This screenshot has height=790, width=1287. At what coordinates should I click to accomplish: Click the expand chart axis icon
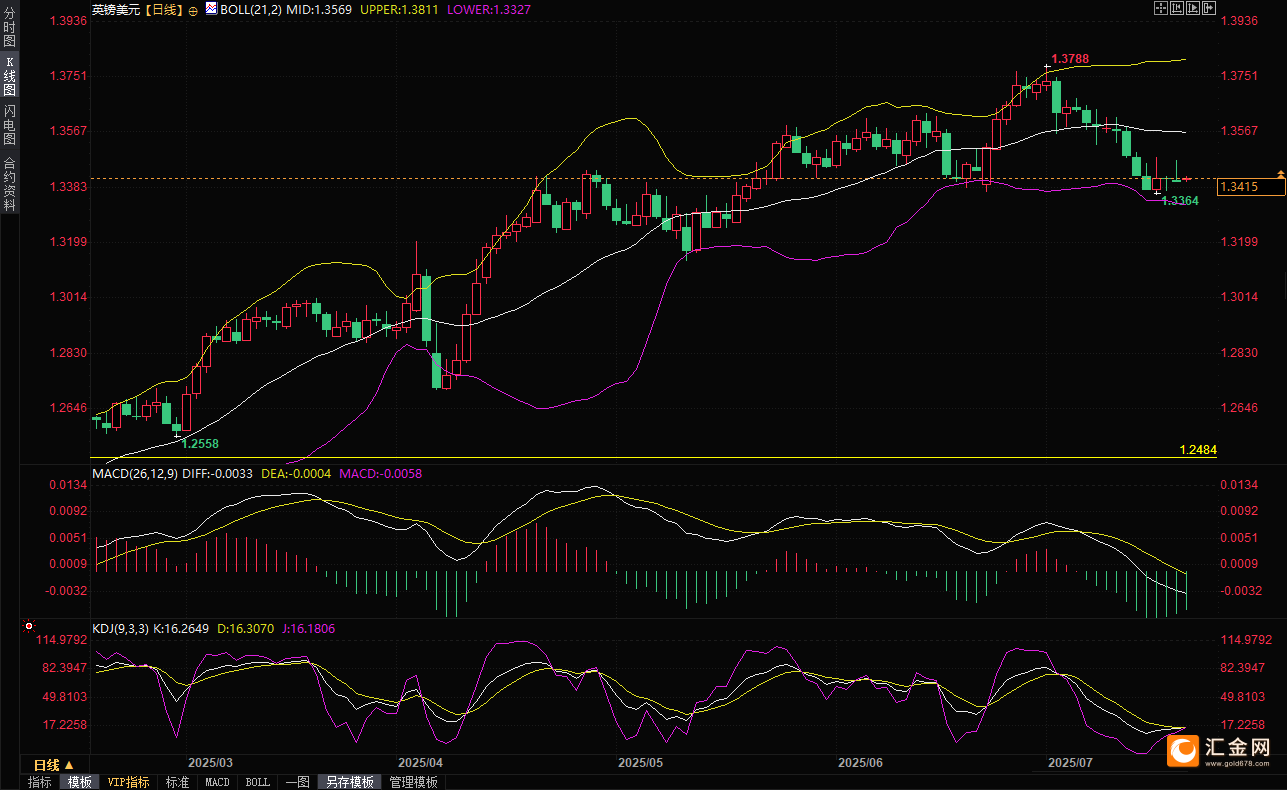(x=1193, y=8)
